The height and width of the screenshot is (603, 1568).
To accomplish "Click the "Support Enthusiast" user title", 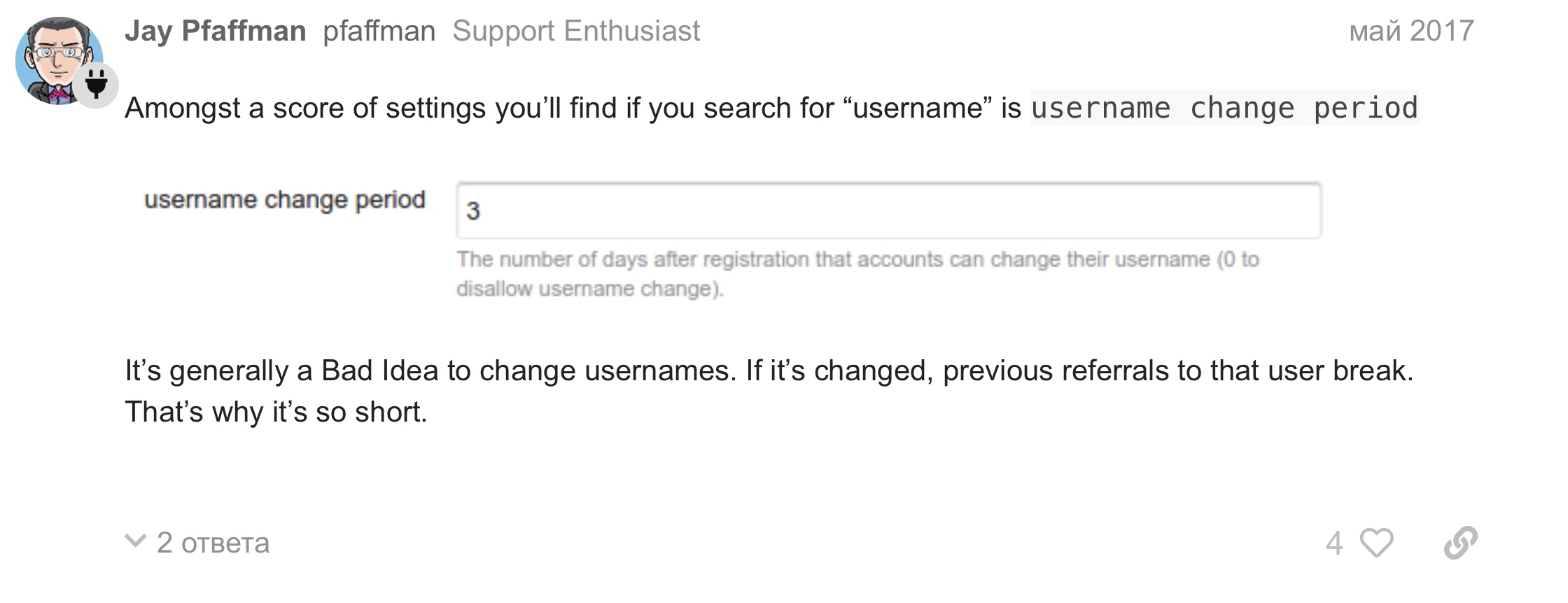I will pyautogui.click(x=576, y=31).
